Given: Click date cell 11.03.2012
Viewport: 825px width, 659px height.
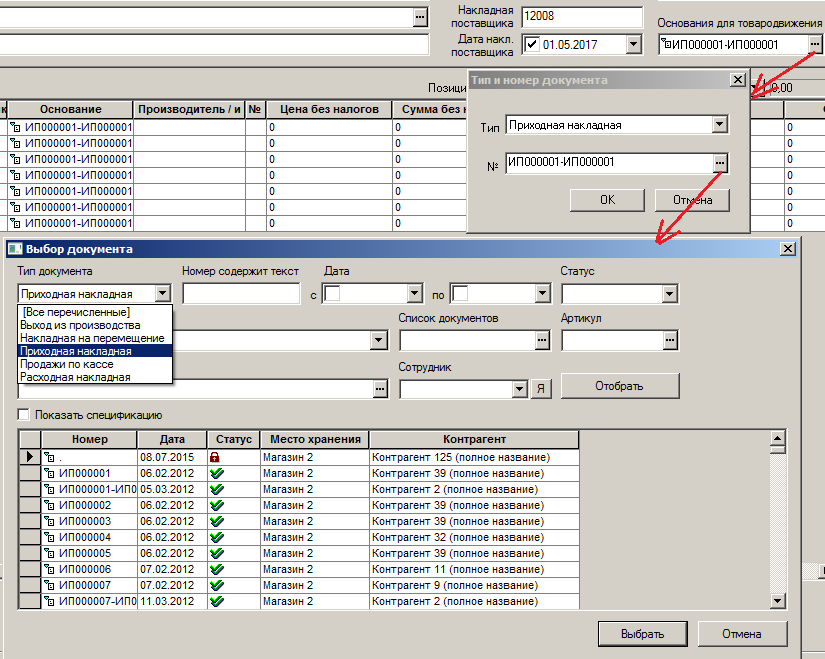Looking at the screenshot, I should coord(172,601).
